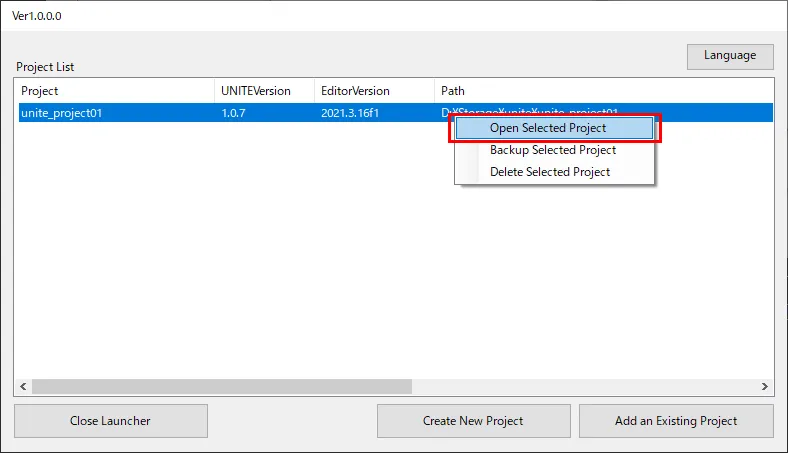The width and height of the screenshot is (788, 453).
Task: Click the Close Launcher button
Action: click(x=110, y=421)
